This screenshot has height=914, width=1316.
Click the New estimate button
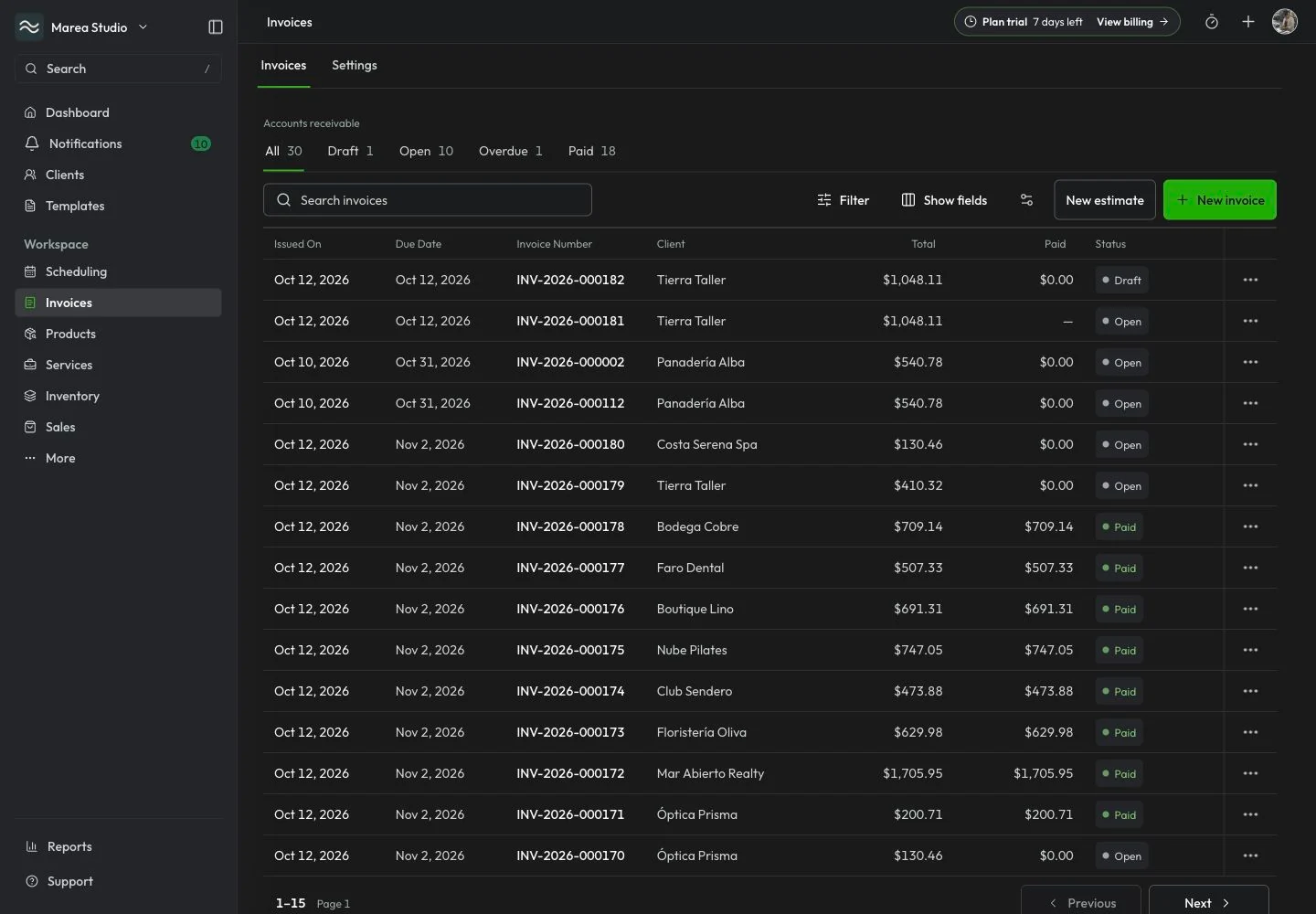[x=1105, y=200]
